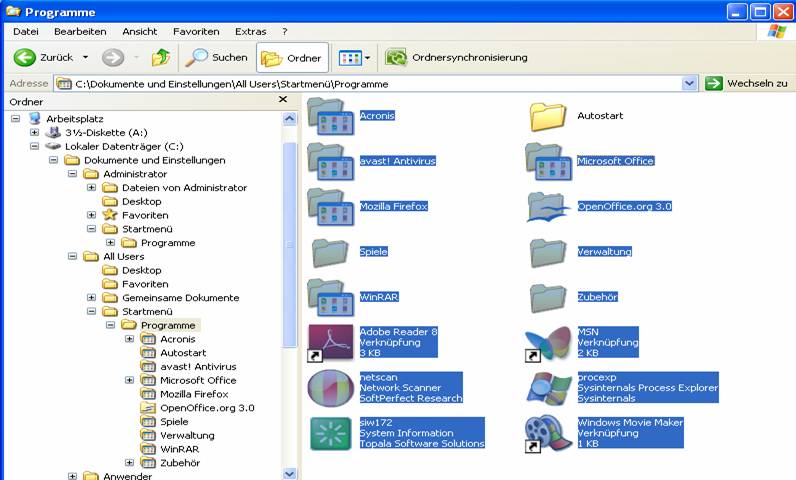Start Ordnersynchronisierung from the toolbar
Image resolution: width=796 pixels, height=480 pixels.
[x=456, y=57]
